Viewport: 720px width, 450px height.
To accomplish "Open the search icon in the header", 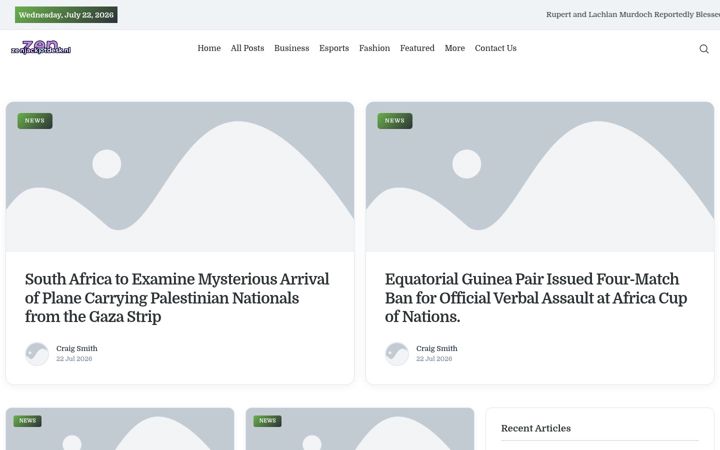I will [x=703, y=49].
